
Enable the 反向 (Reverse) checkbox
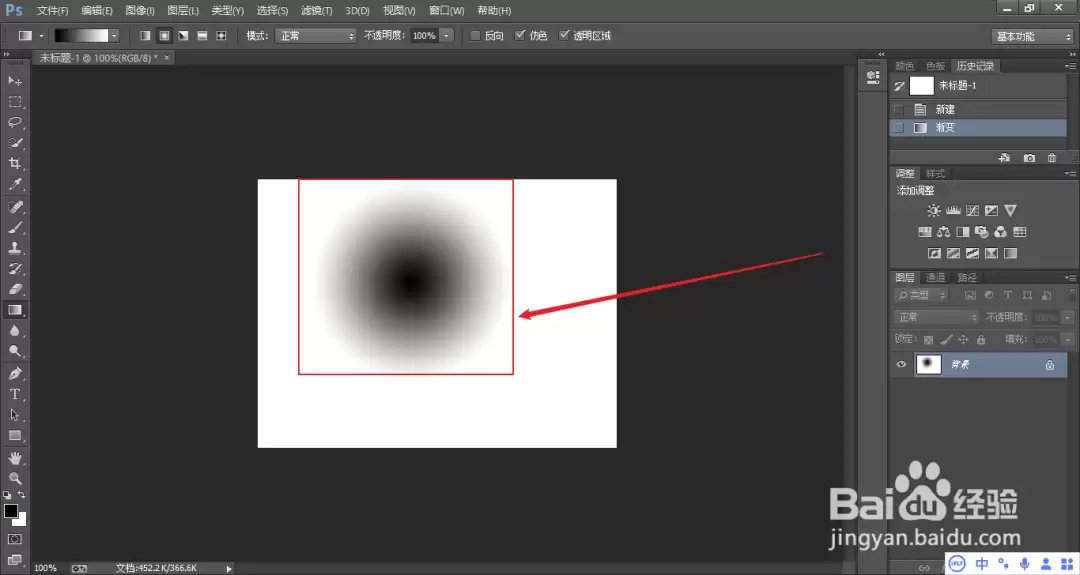tap(475, 36)
